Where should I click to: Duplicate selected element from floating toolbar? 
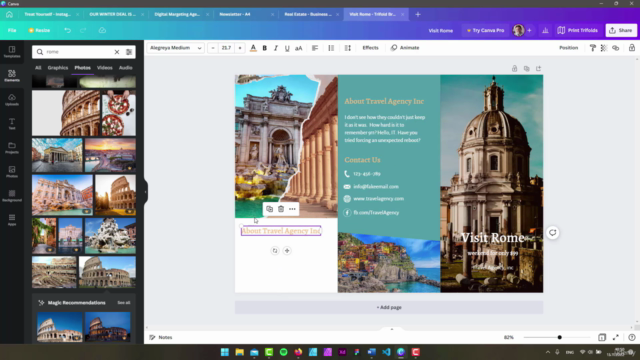coord(269,209)
